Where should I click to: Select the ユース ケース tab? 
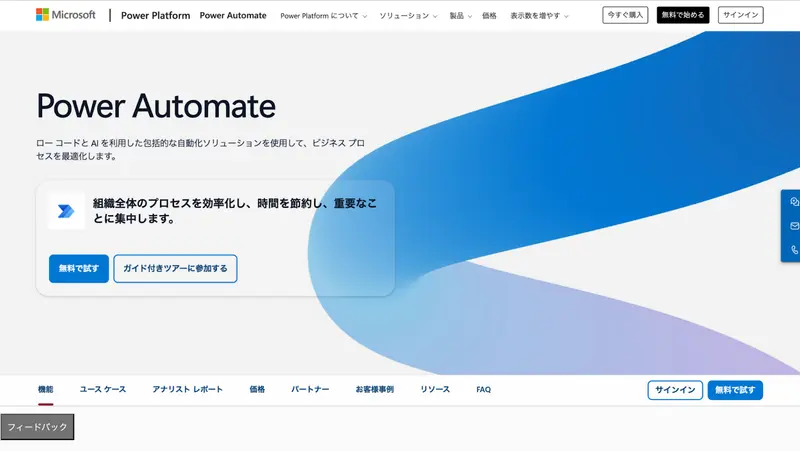pos(103,389)
